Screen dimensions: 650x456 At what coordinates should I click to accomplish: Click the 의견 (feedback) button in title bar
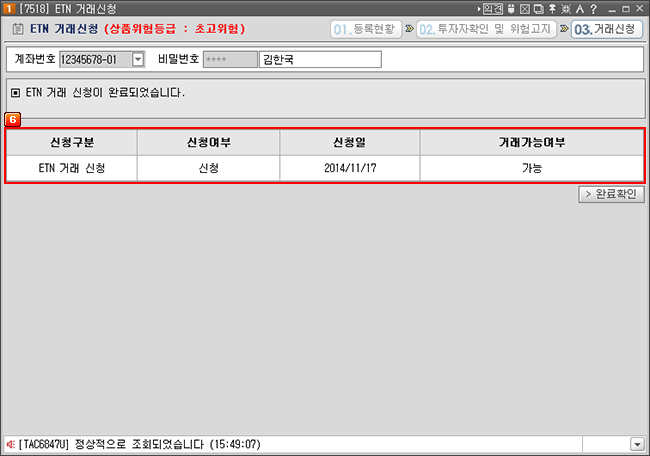[492, 9]
